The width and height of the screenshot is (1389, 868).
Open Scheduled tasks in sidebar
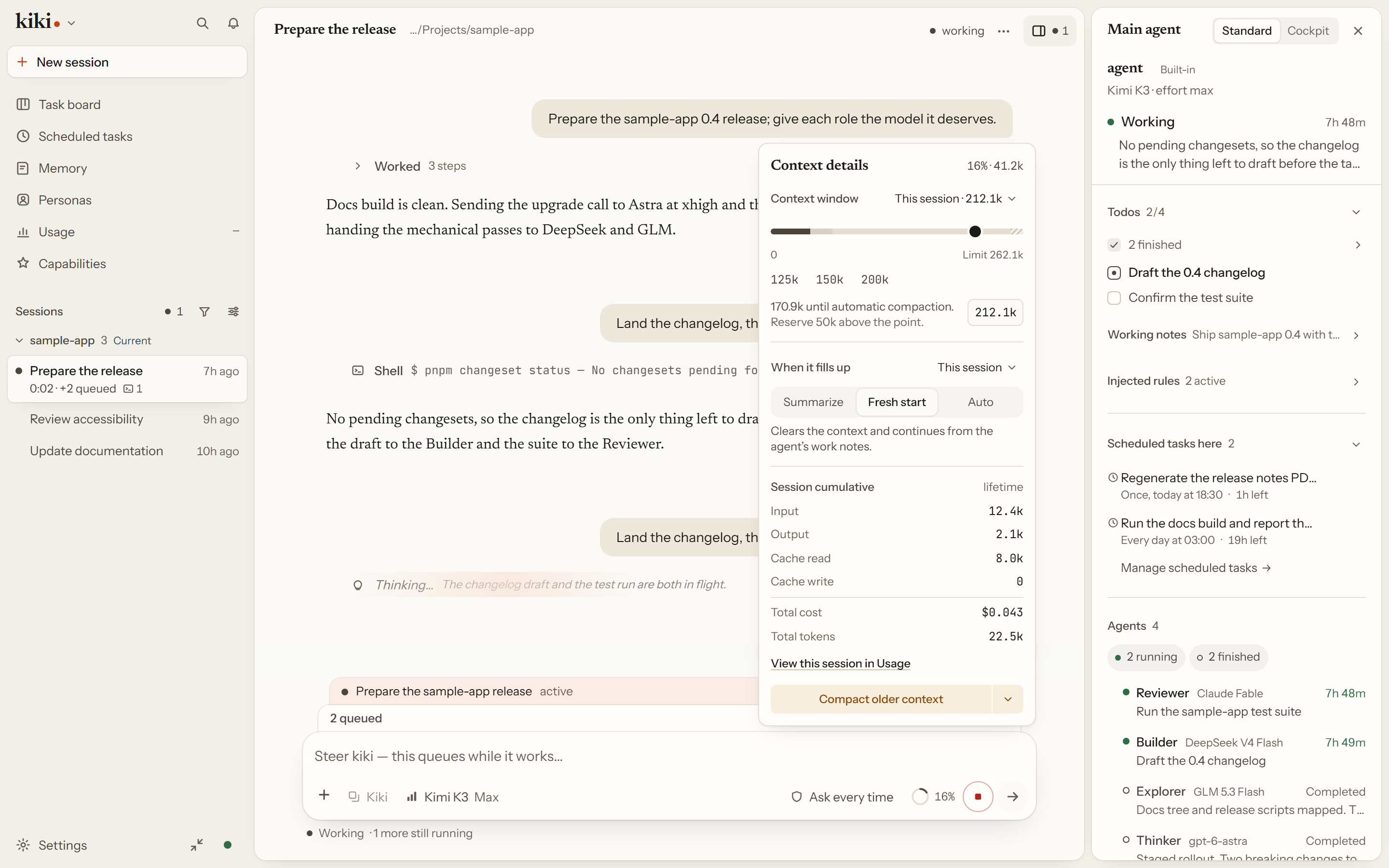coord(127,136)
